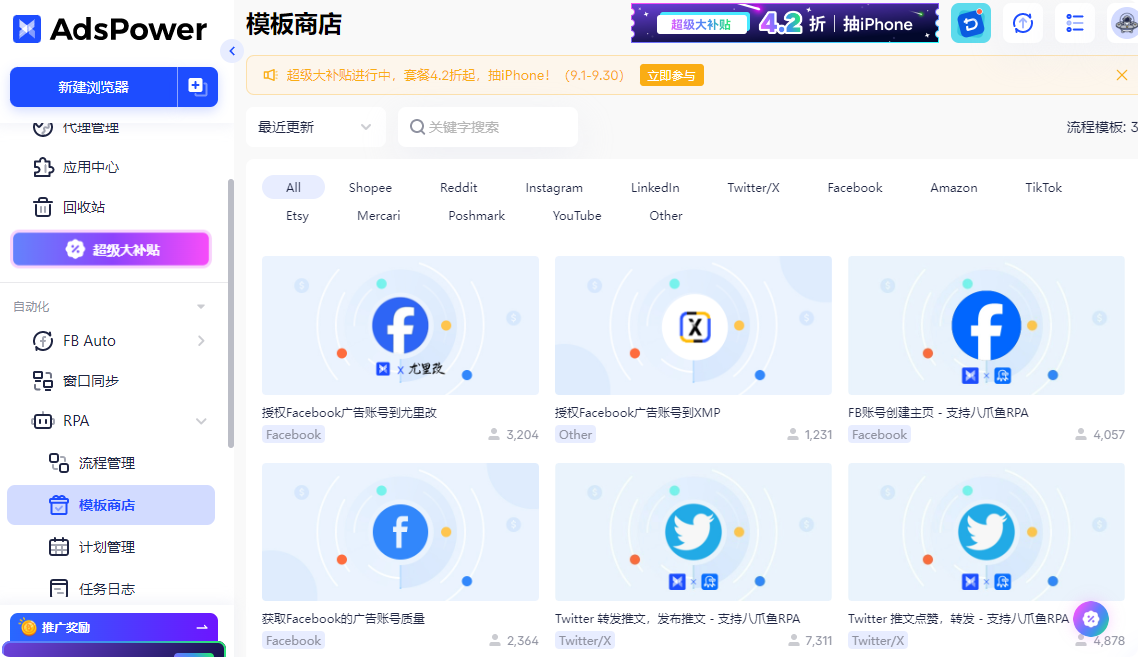1138x657 pixels.
Task: Click the batch-create icon beside 新建浏览器
Action: (197, 87)
